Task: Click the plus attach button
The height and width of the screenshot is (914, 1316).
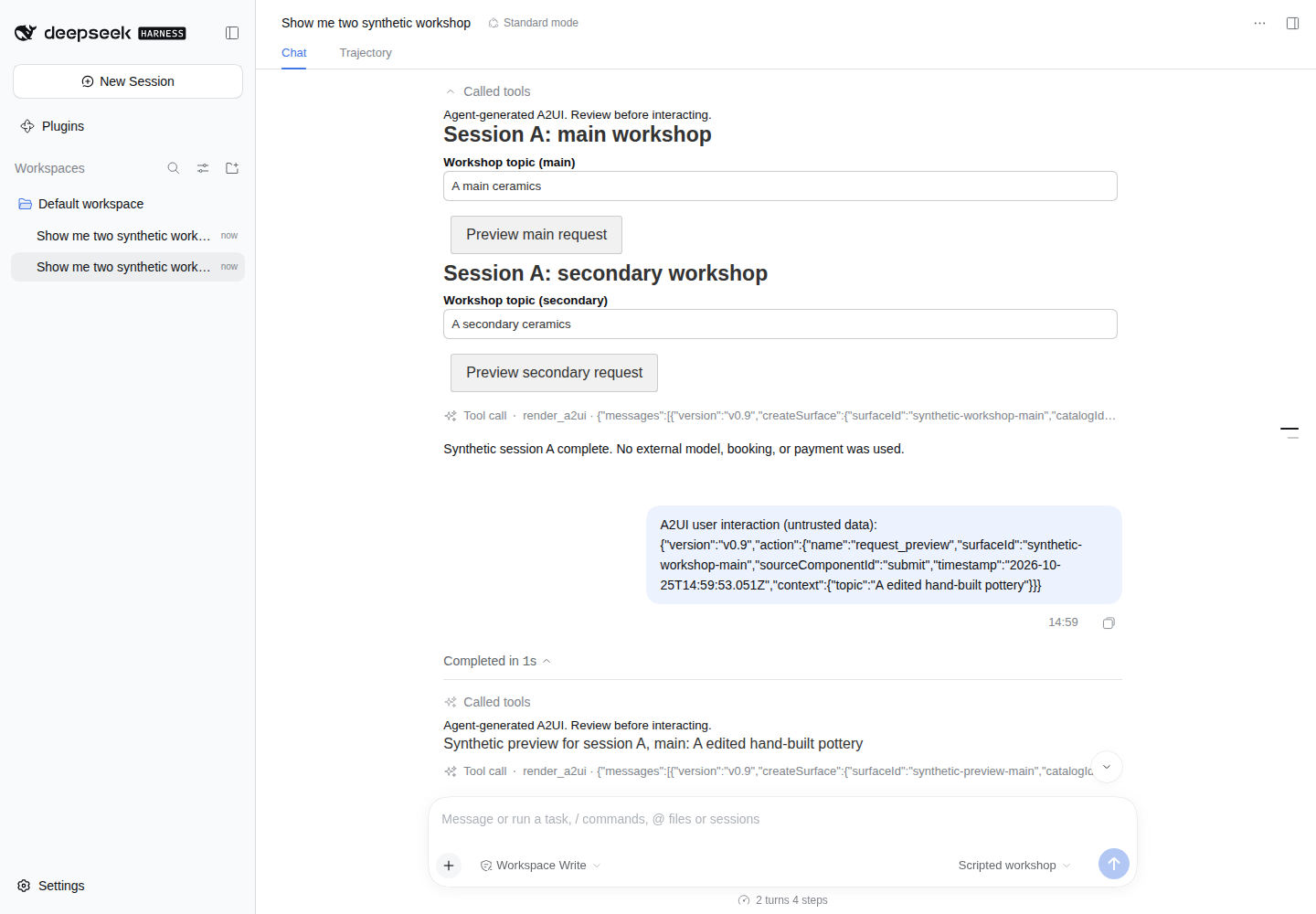Action: (x=449, y=866)
